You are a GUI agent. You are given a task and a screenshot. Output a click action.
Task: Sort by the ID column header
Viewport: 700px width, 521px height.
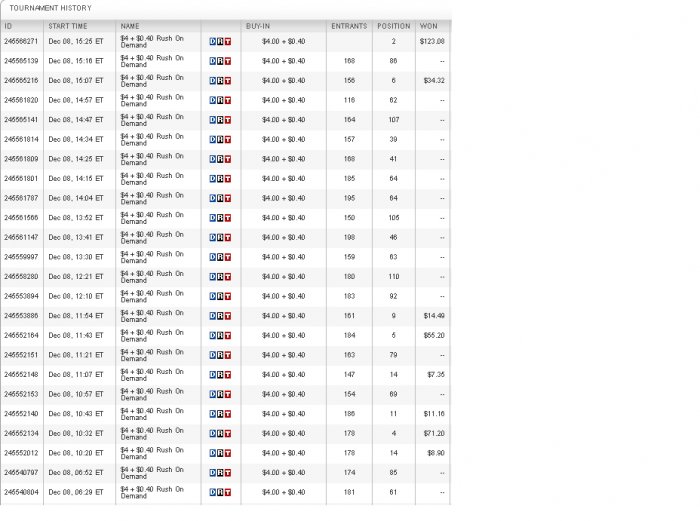(8, 26)
